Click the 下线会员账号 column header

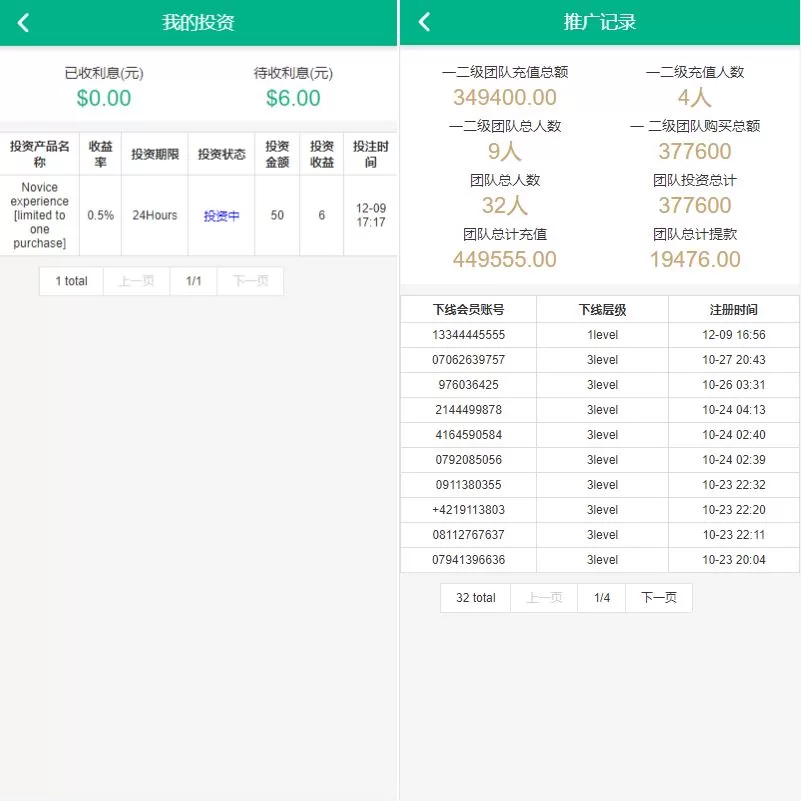tap(468, 310)
